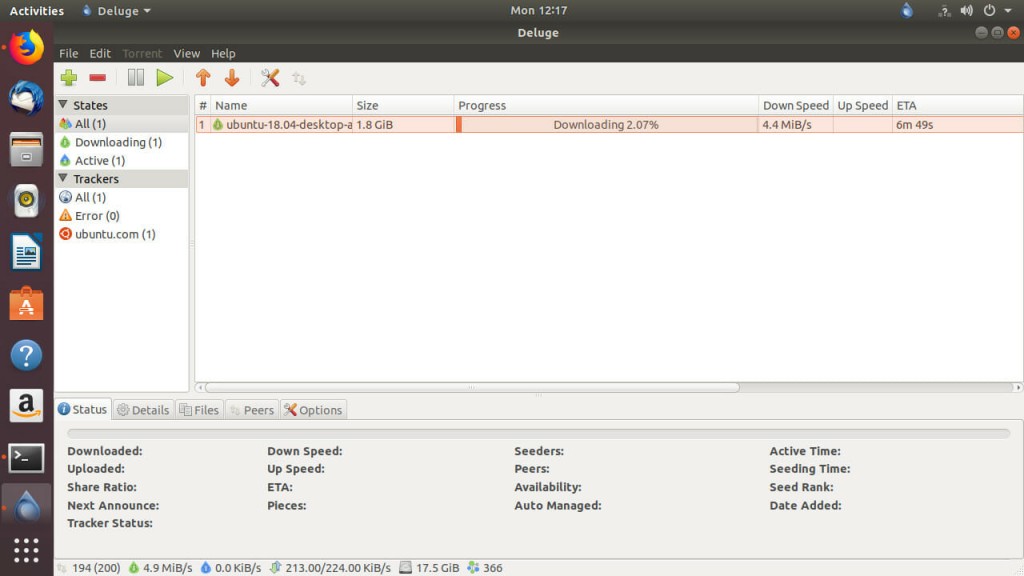The image size is (1024, 576).
Task: Click the 4.4 MiB/s down speed cell
Action: pos(795,124)
